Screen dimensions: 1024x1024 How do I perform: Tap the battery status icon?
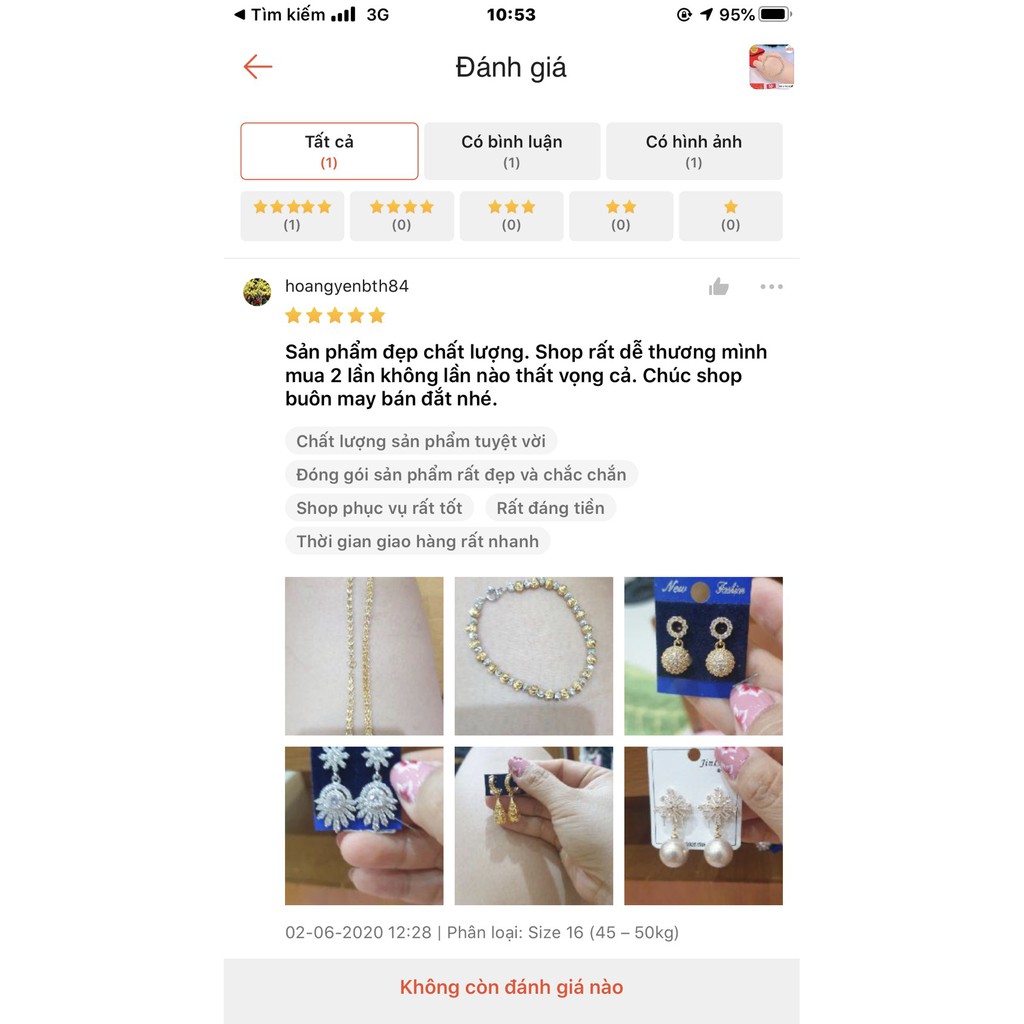(x=775, y=14)
